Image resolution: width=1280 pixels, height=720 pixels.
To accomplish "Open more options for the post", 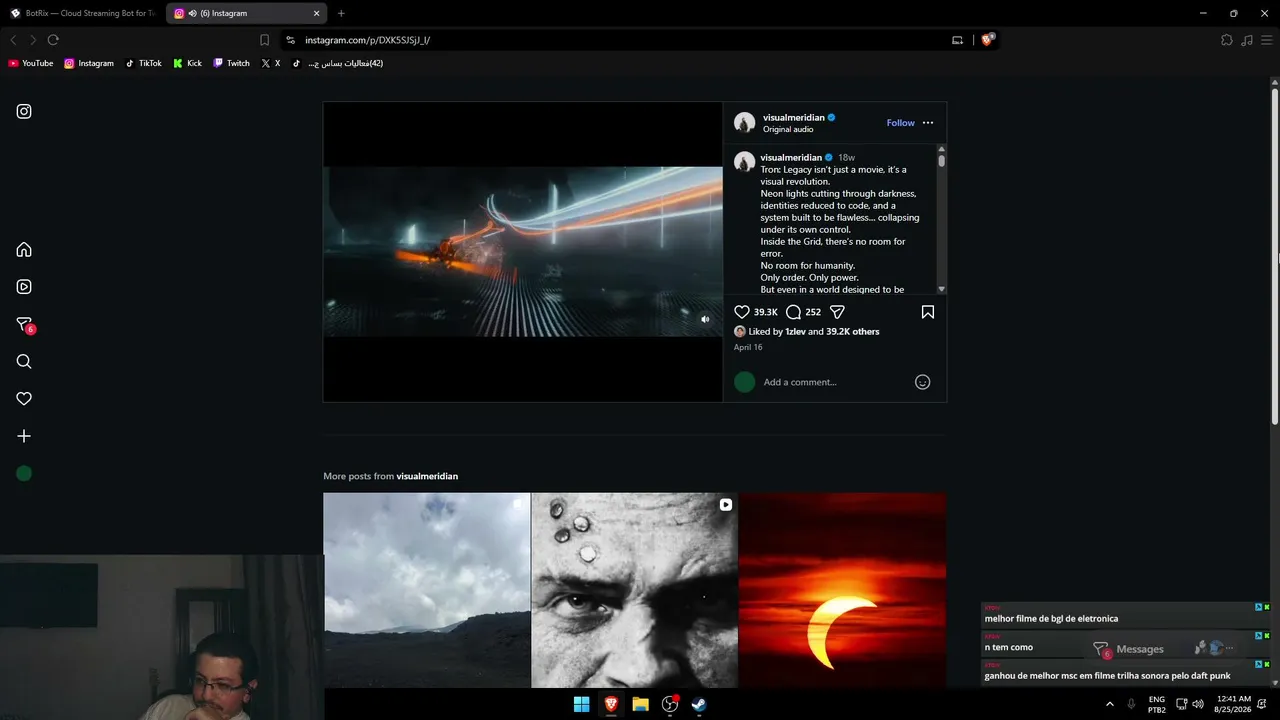I will pyautogui.click(x=928, y=123).
